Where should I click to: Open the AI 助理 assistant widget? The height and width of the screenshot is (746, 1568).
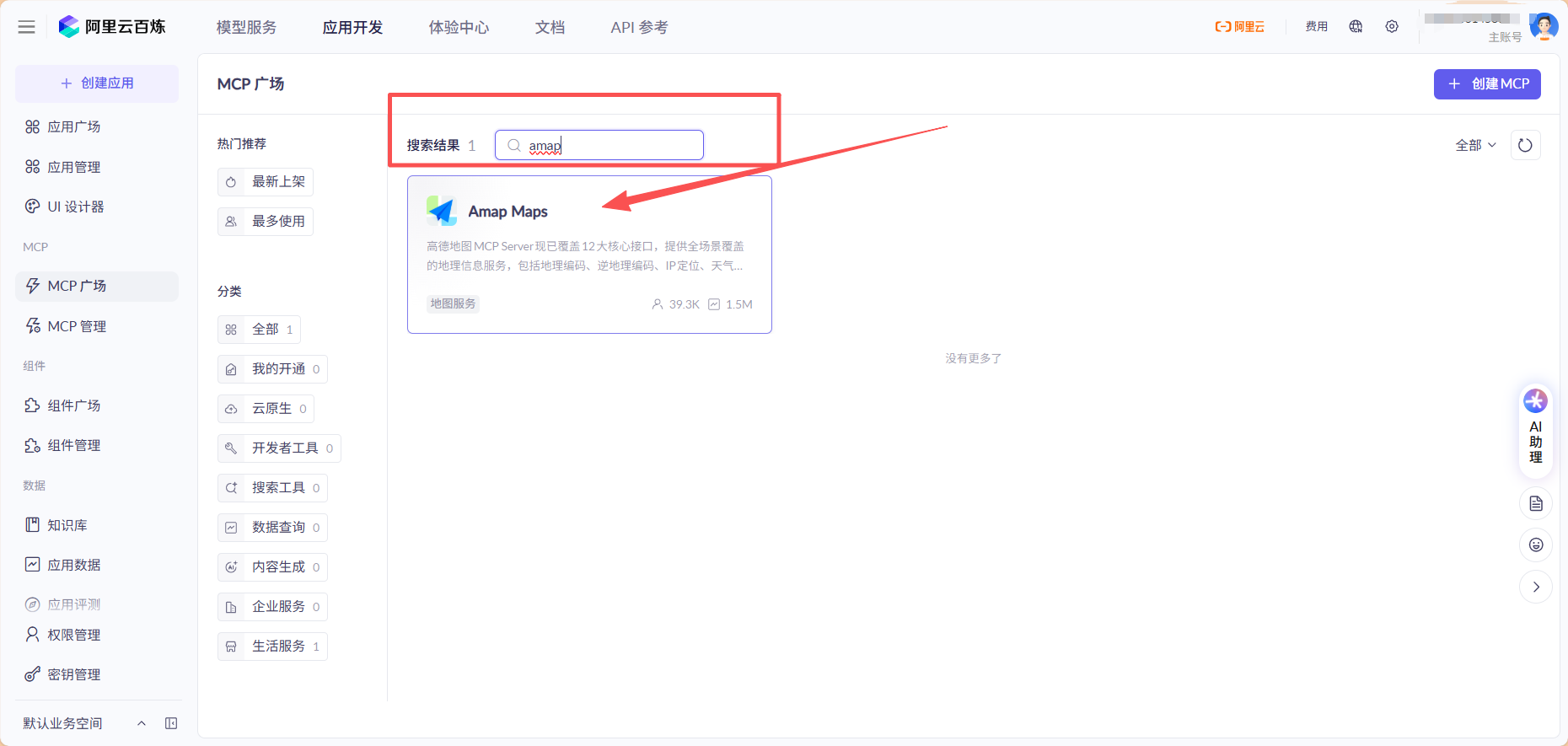(1536, 430)
